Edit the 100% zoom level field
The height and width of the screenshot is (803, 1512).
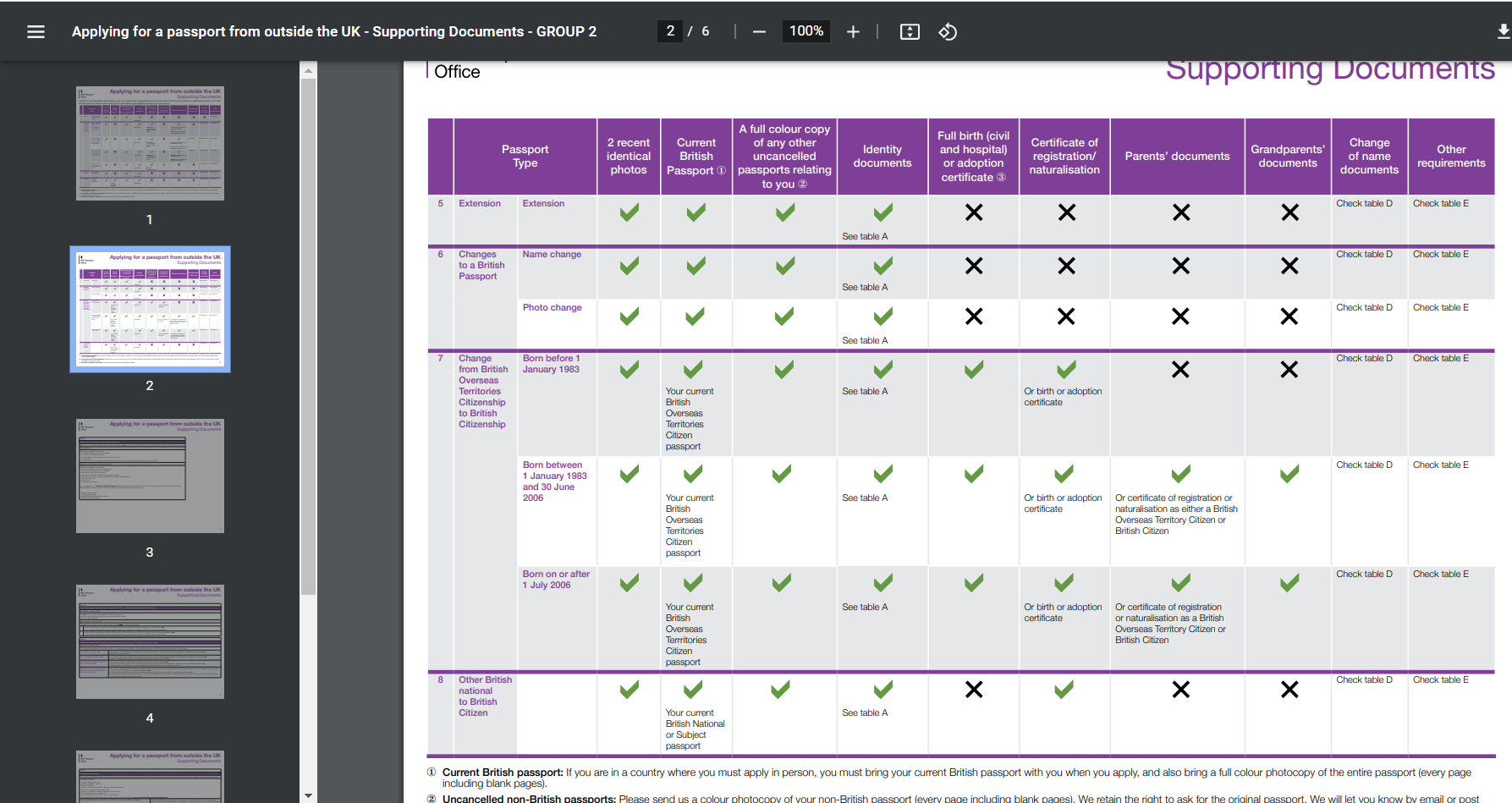tap(805, 31)
